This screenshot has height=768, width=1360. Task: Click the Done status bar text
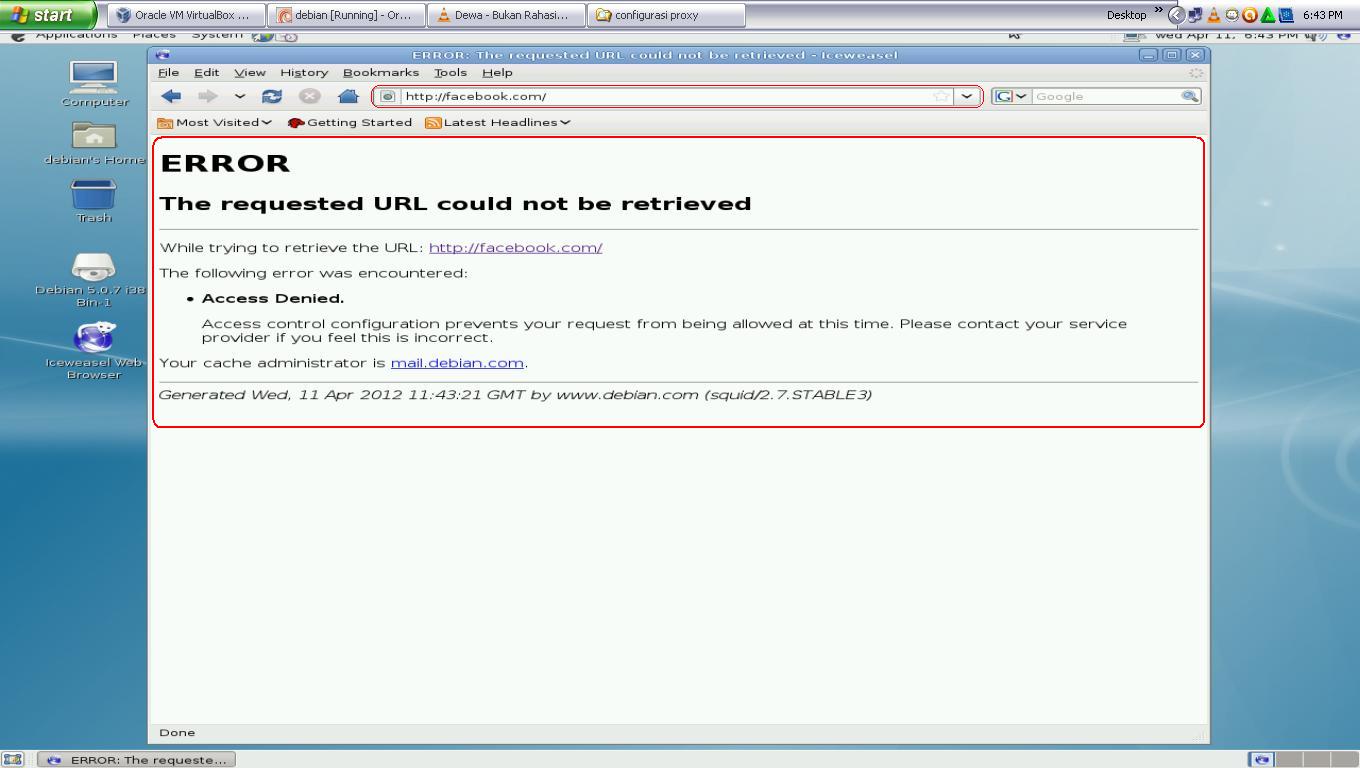(177, 733)
